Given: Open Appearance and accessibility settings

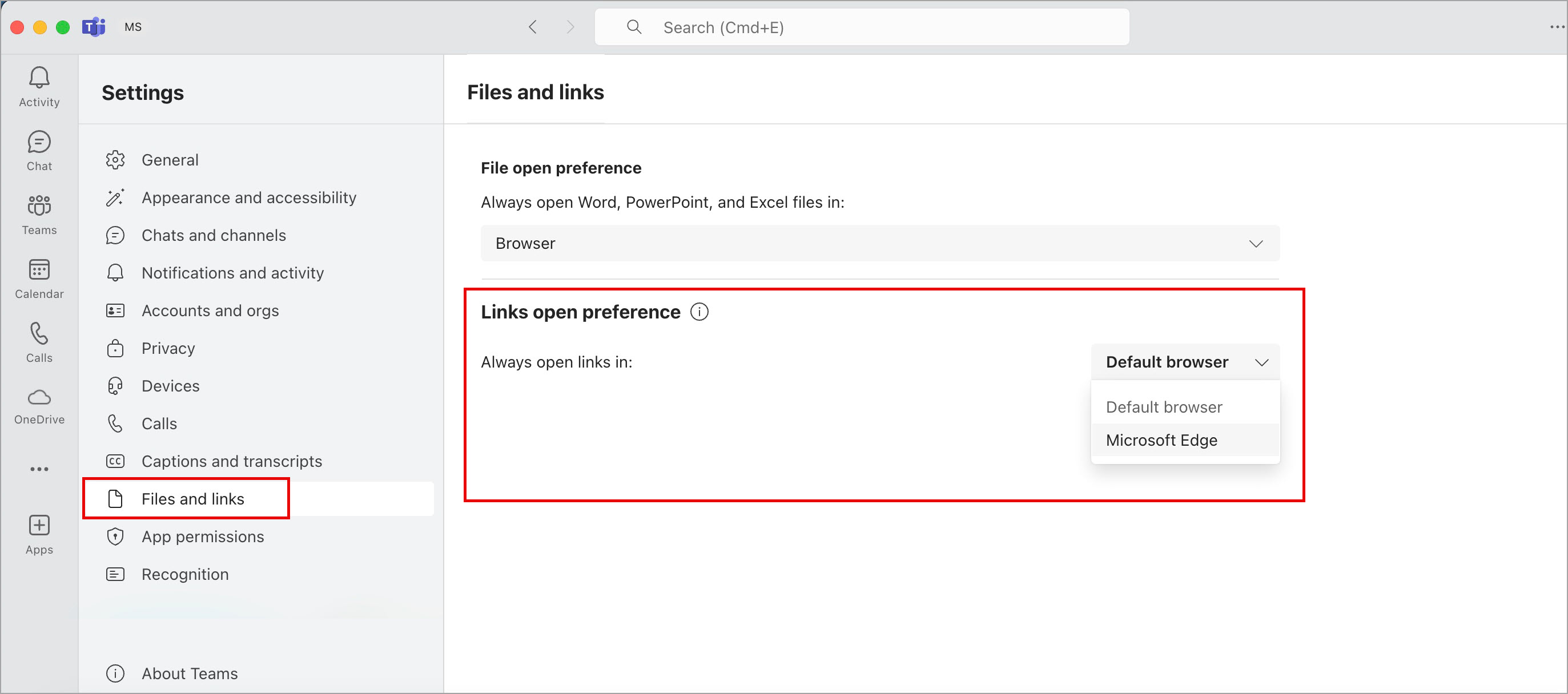Looking at the screenshot, I should pyautogui.click(x=248, y=197).
